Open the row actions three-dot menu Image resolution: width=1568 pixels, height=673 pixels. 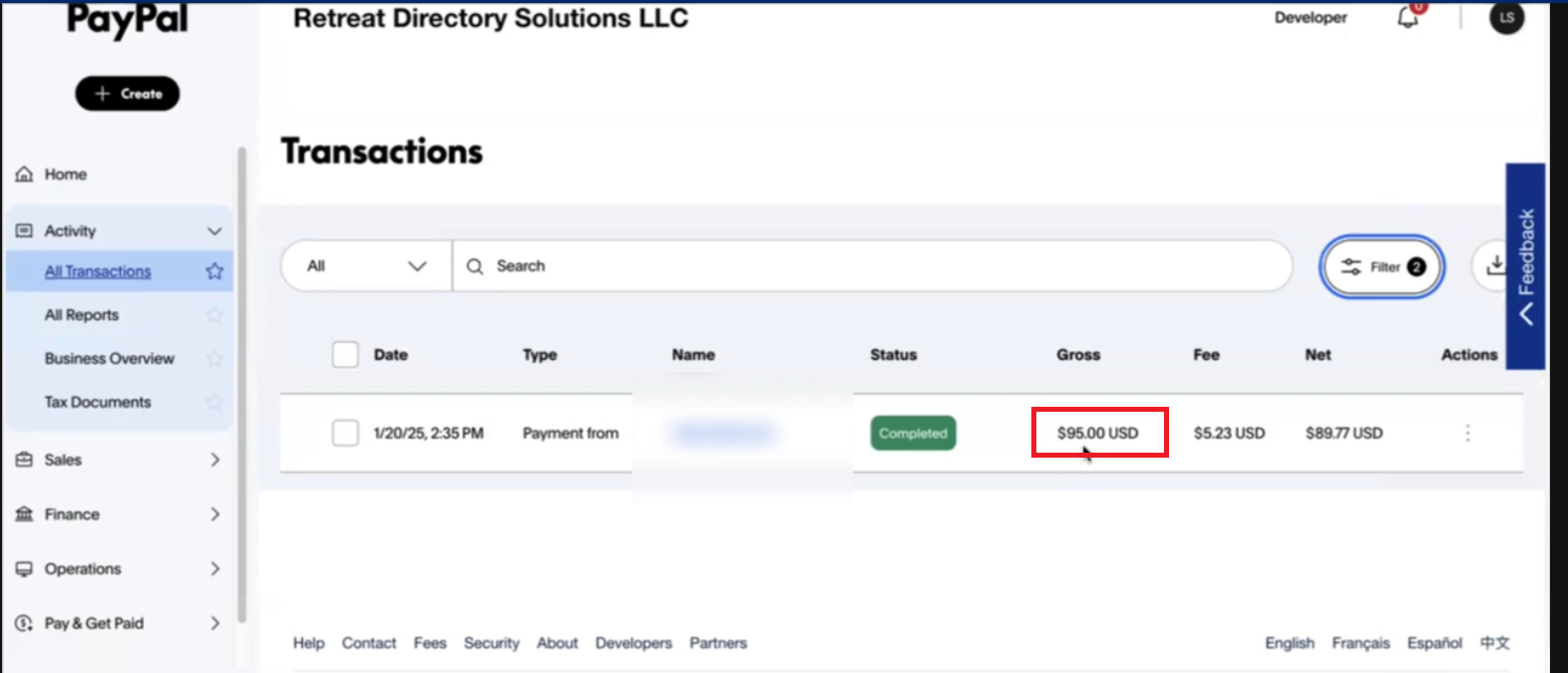click(1467, 433)
